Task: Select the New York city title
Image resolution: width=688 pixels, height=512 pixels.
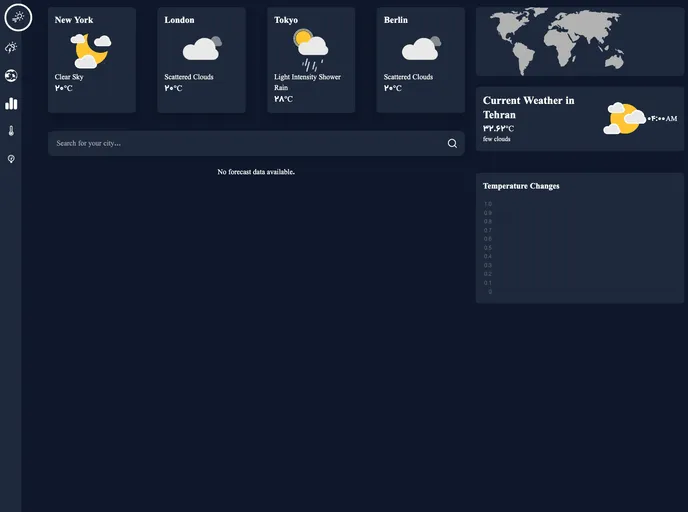Action: [x=74, y=20]
